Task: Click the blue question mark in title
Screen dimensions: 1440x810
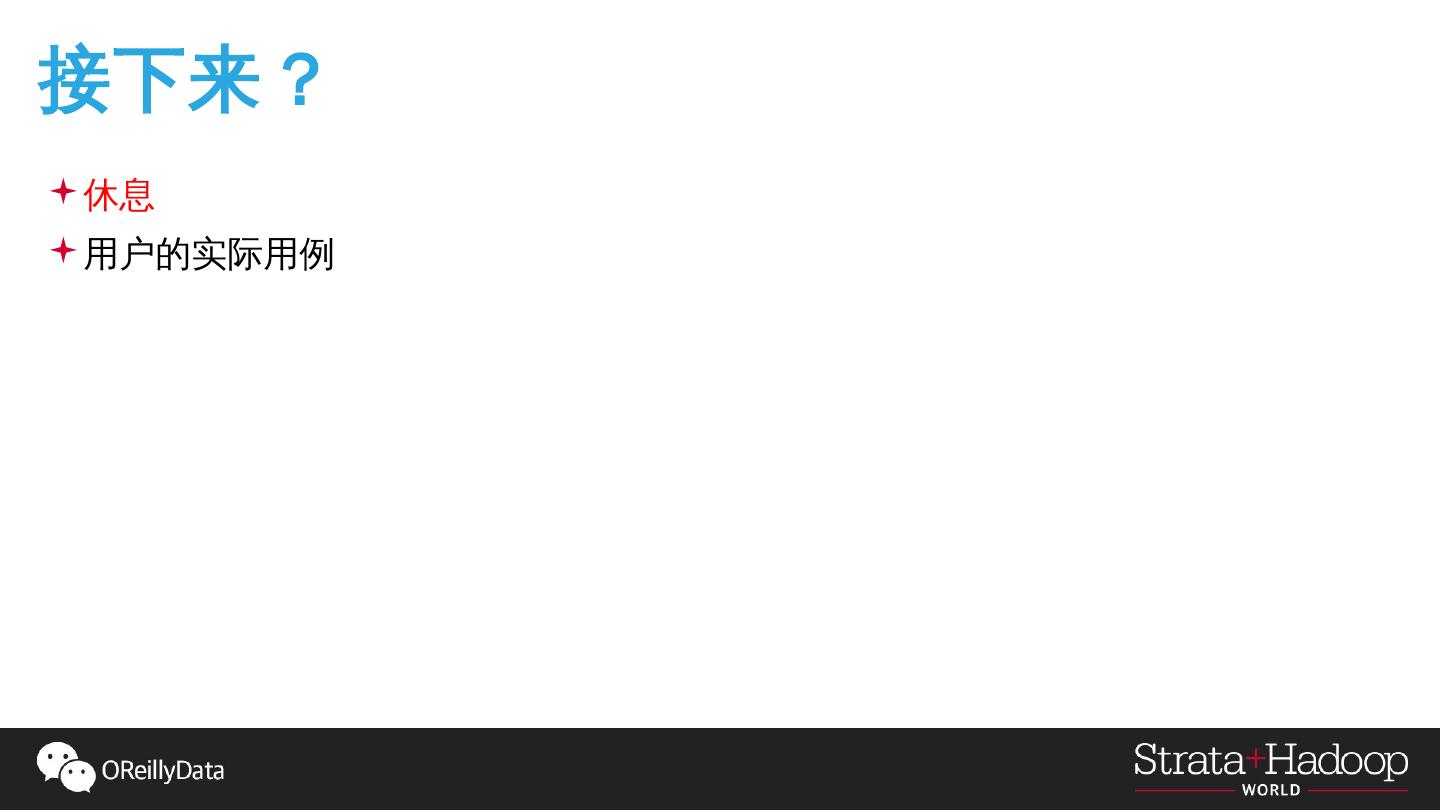Action: tap(301, 80)
